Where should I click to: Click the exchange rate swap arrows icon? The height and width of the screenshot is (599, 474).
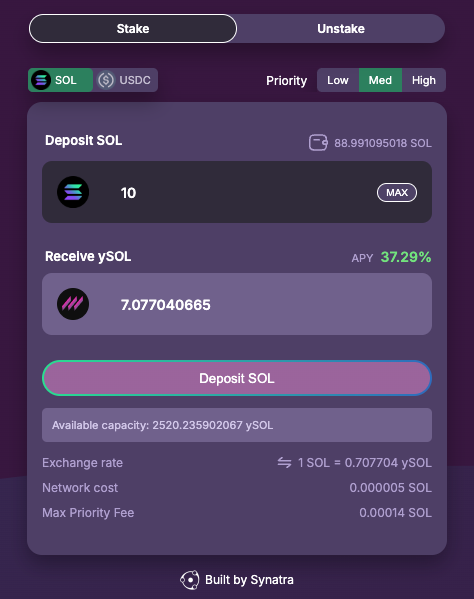(284, 463)
